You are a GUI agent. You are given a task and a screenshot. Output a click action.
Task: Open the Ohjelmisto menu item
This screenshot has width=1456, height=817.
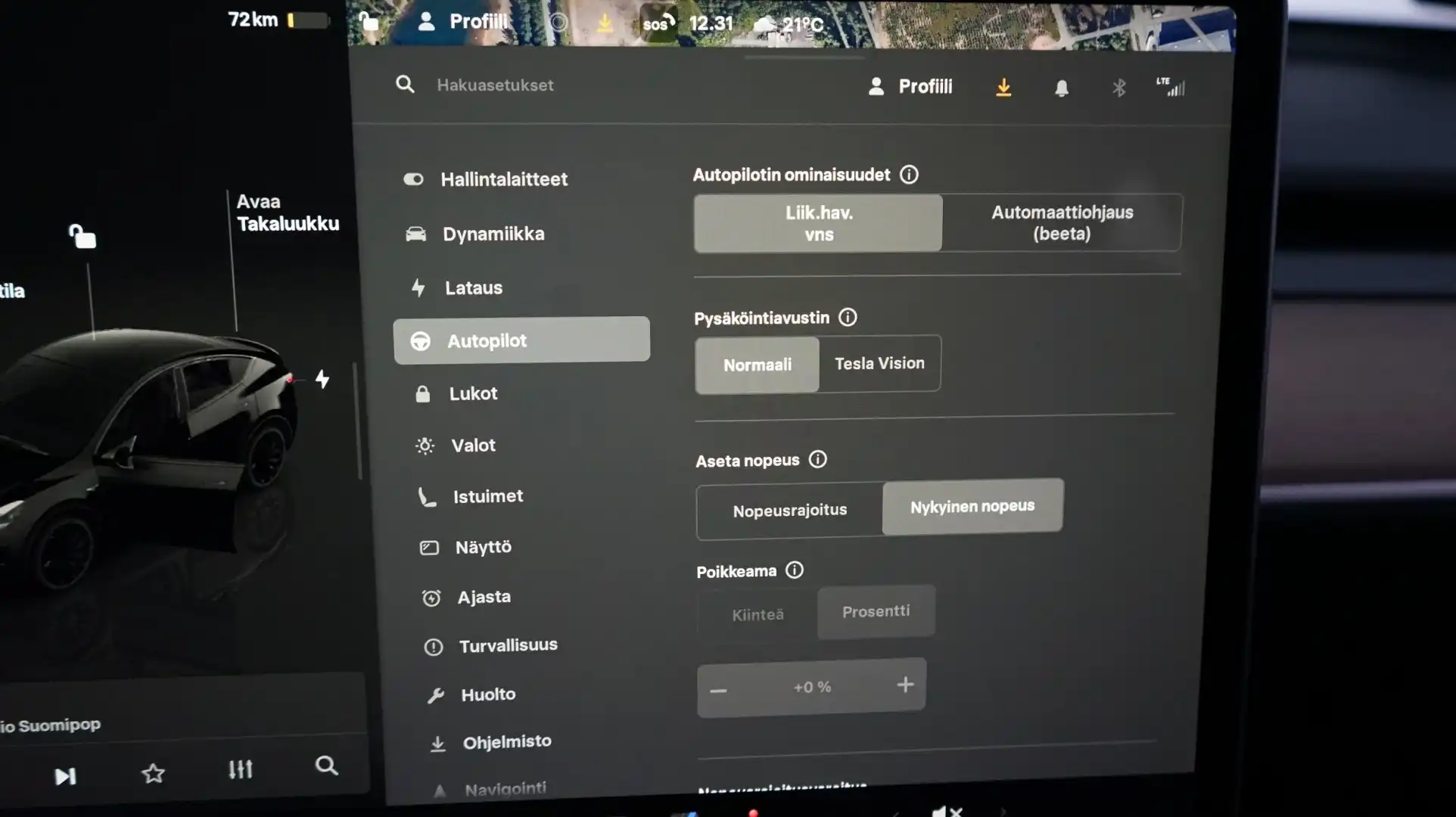506,742
